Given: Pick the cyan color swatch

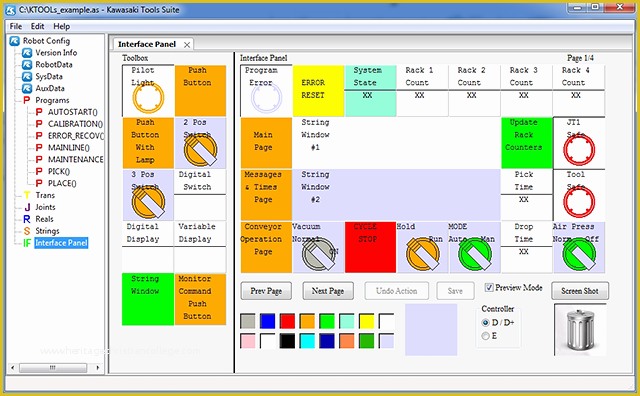Looking at the screenshot, I should pos(307,340).
